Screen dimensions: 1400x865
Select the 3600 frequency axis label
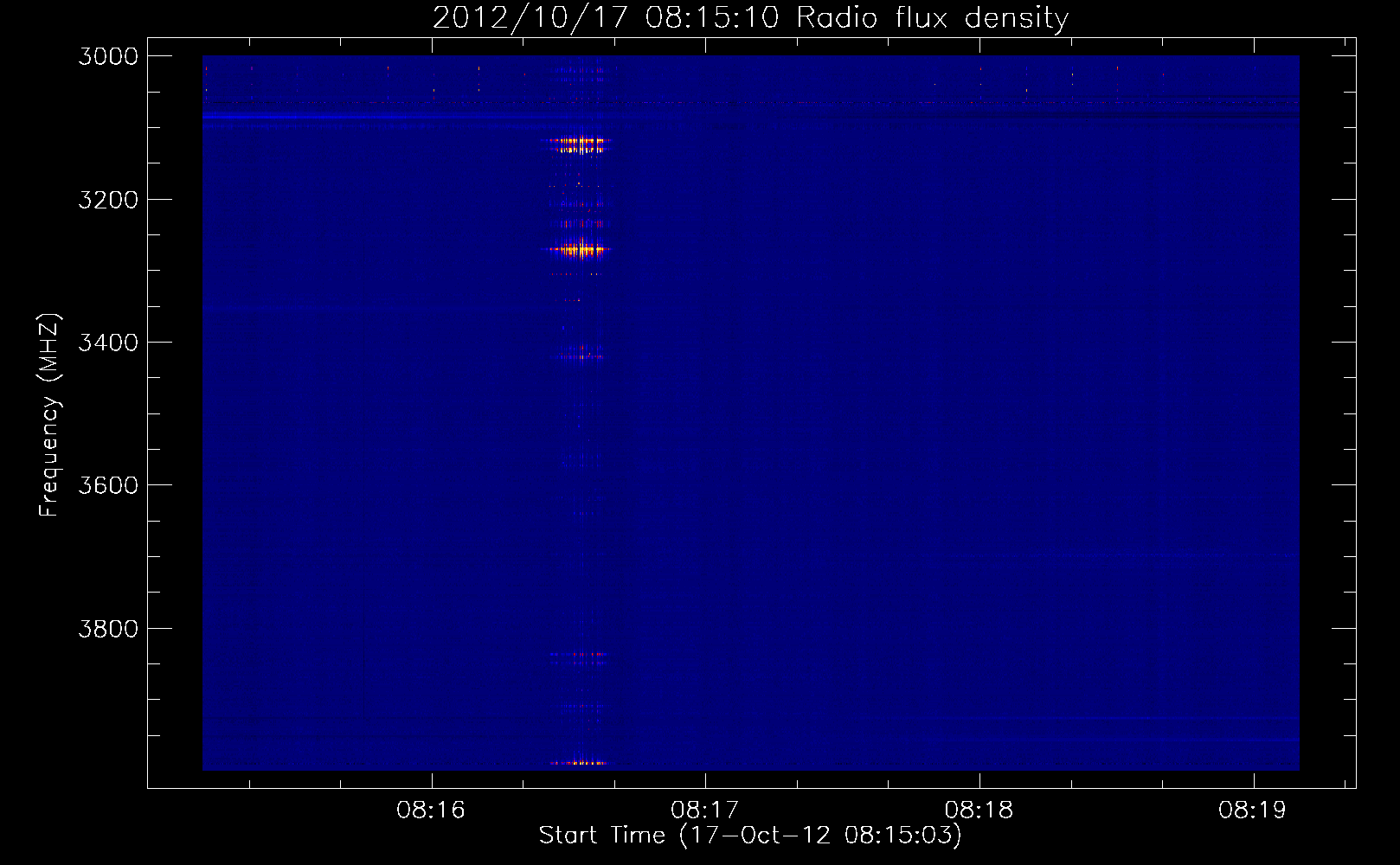[108, 485]
